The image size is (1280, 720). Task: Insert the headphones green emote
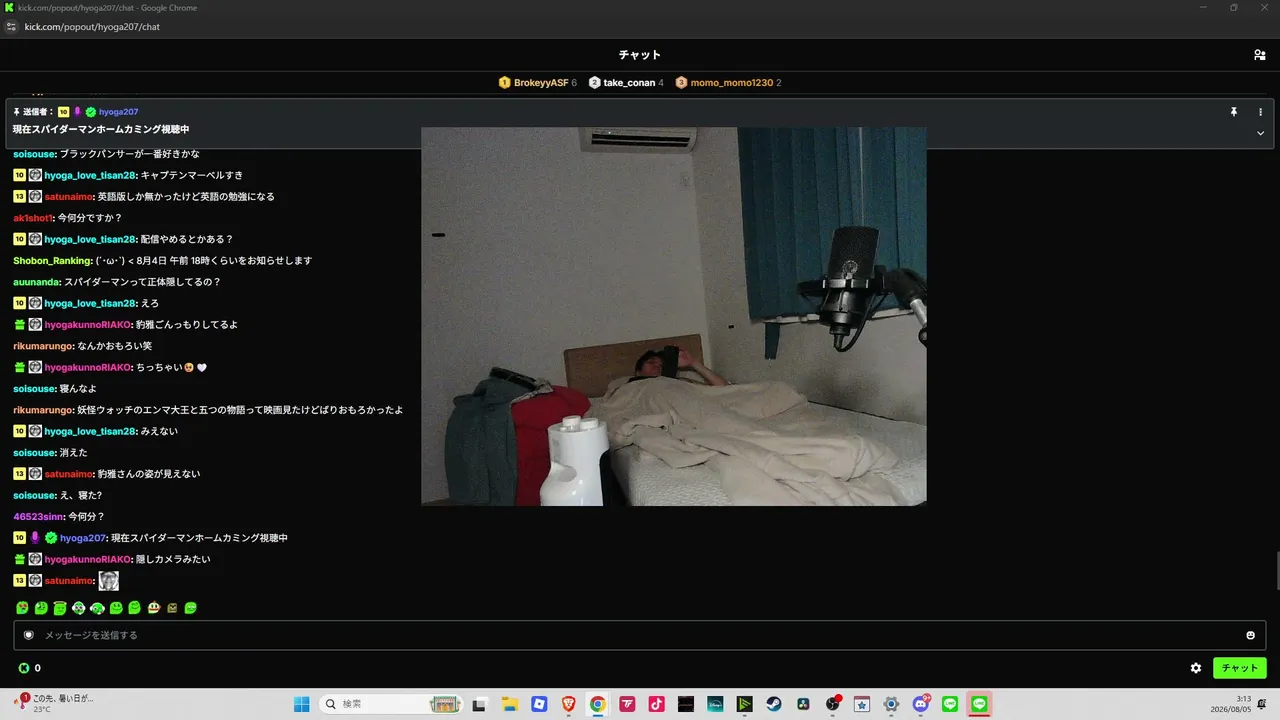(x=97, y=608)
